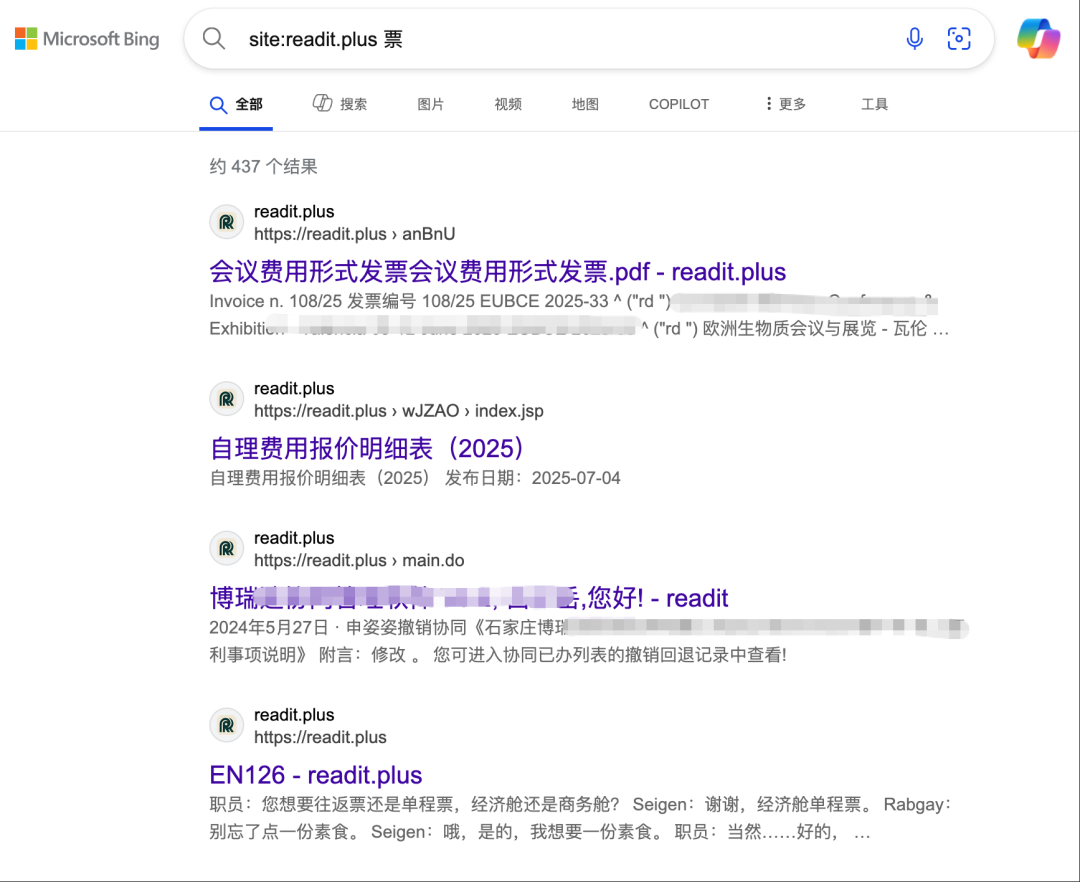Expand the 更多 menu
The width and height of the screenshot is (1080, 882).
click(785, 104)
